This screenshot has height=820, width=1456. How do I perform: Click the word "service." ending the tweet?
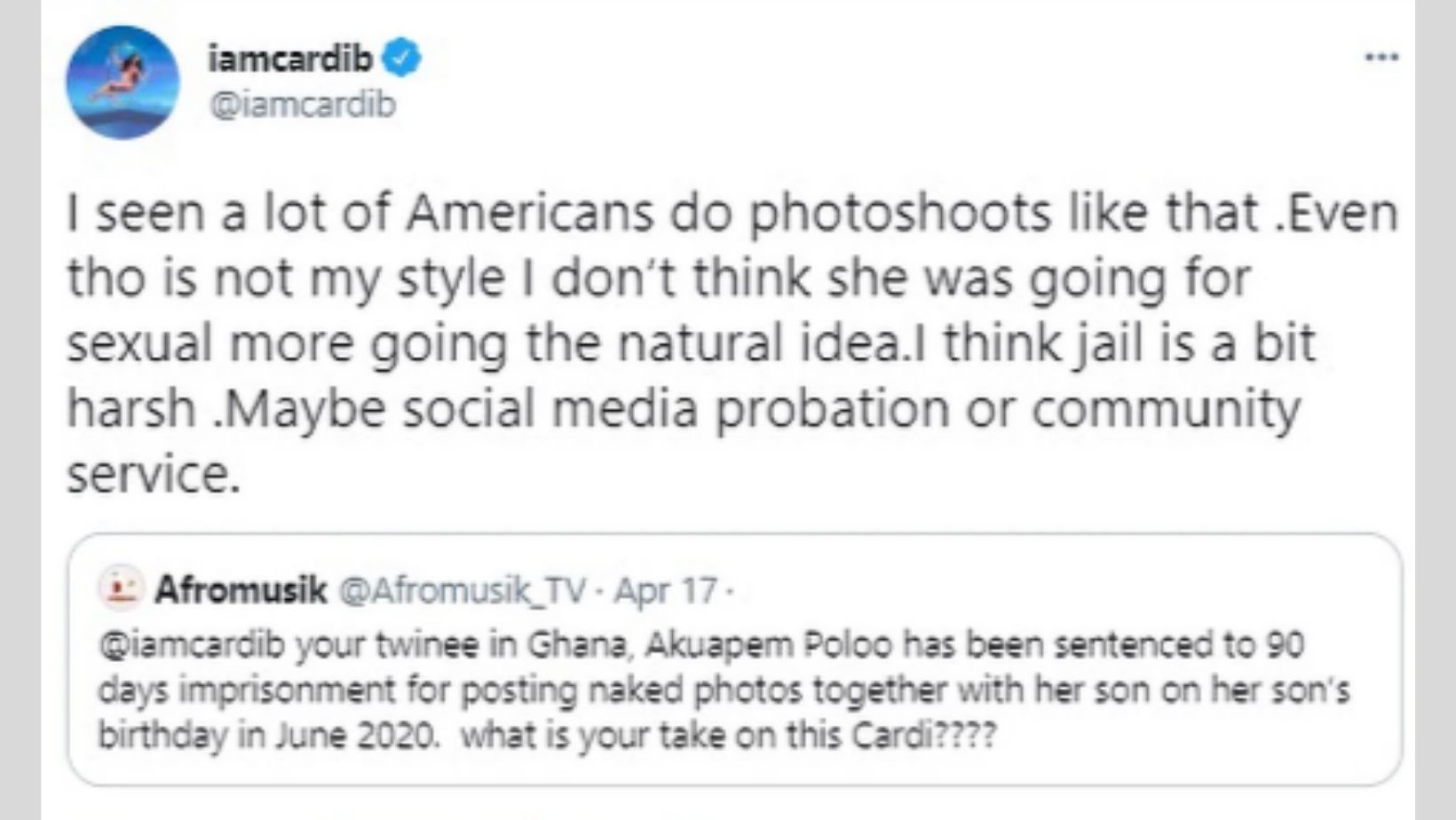click(x=154, y=476)
